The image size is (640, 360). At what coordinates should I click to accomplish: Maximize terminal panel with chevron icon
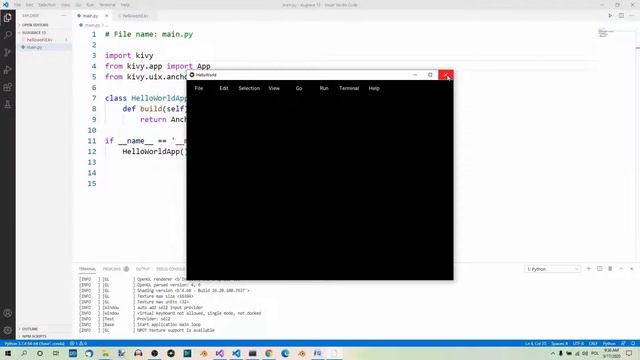tap(621, 269)
